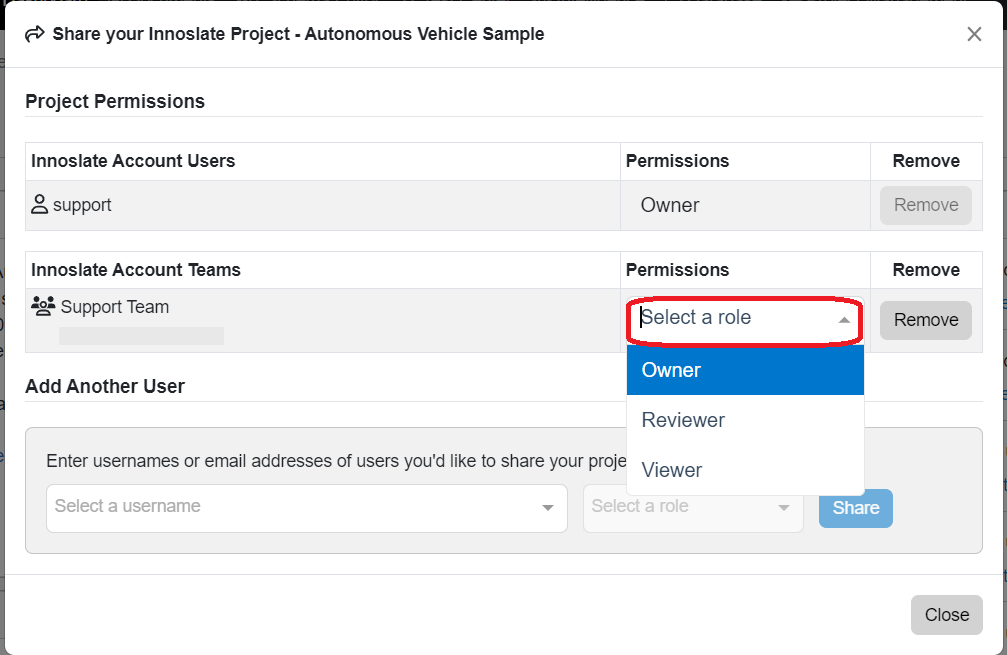The width and height of the screenshot is (1007, 655).
Task: Click the Support Team name text
Action: [x=115, y=307]
